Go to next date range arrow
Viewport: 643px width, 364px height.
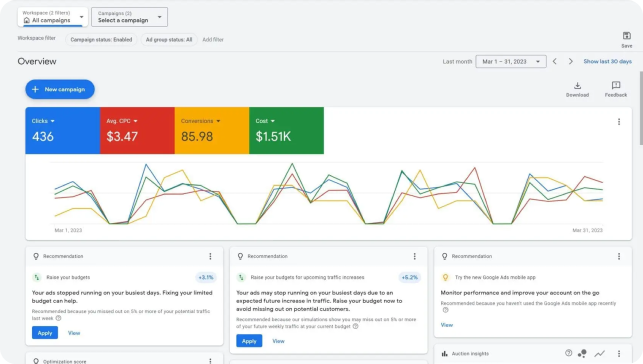pos(570,61)
